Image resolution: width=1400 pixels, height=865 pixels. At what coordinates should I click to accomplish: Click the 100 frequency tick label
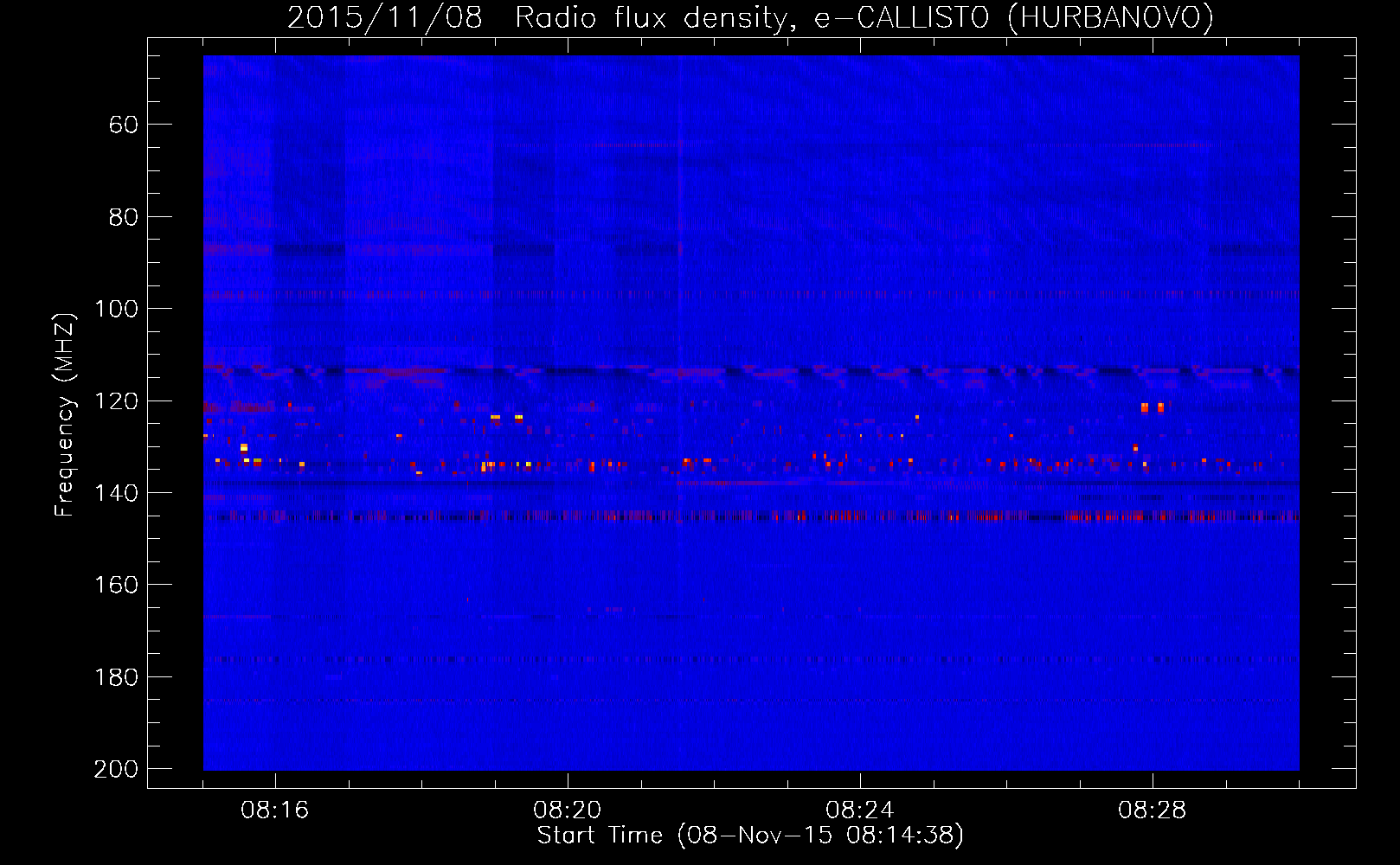(x=116, y=309)
